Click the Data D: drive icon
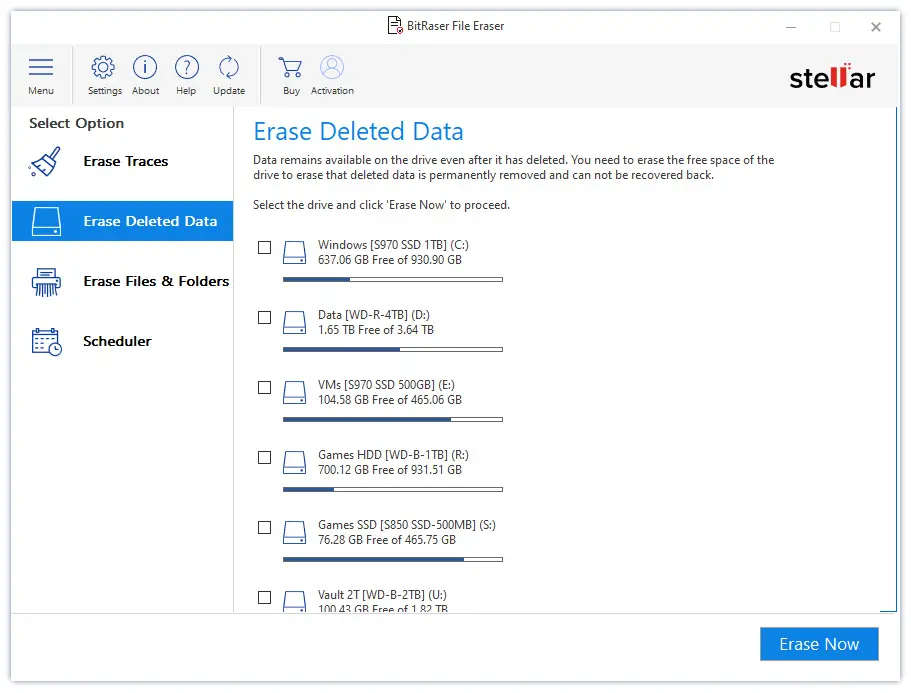Viewport: 911px width, 693px height. (x=295, y=322)
